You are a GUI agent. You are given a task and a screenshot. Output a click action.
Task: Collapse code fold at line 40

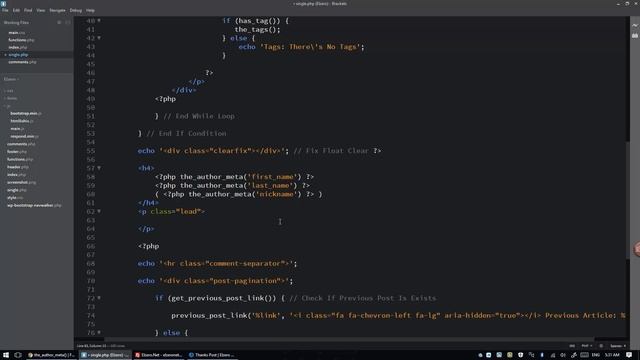click(99, 20)
